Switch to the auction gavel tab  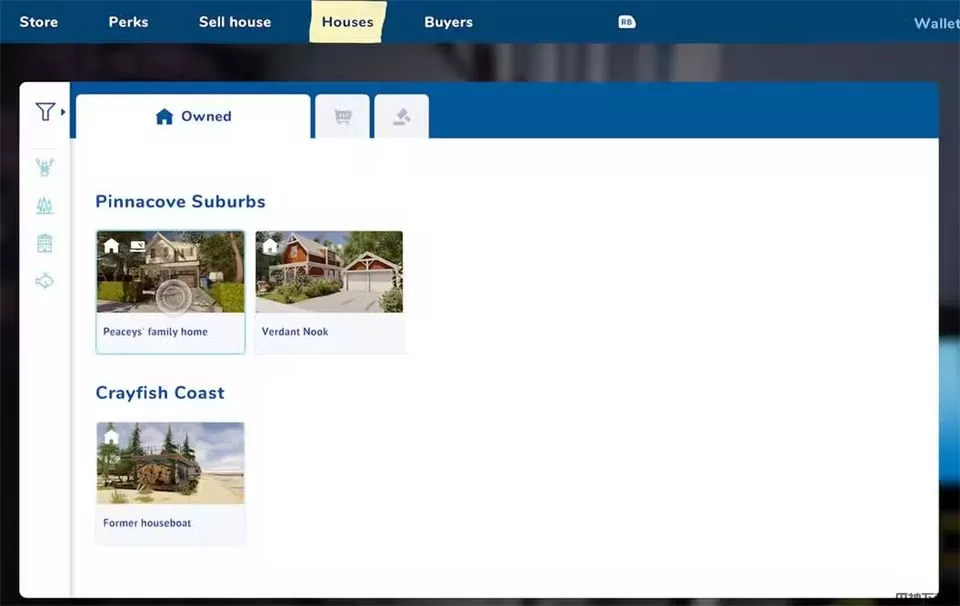401,117
